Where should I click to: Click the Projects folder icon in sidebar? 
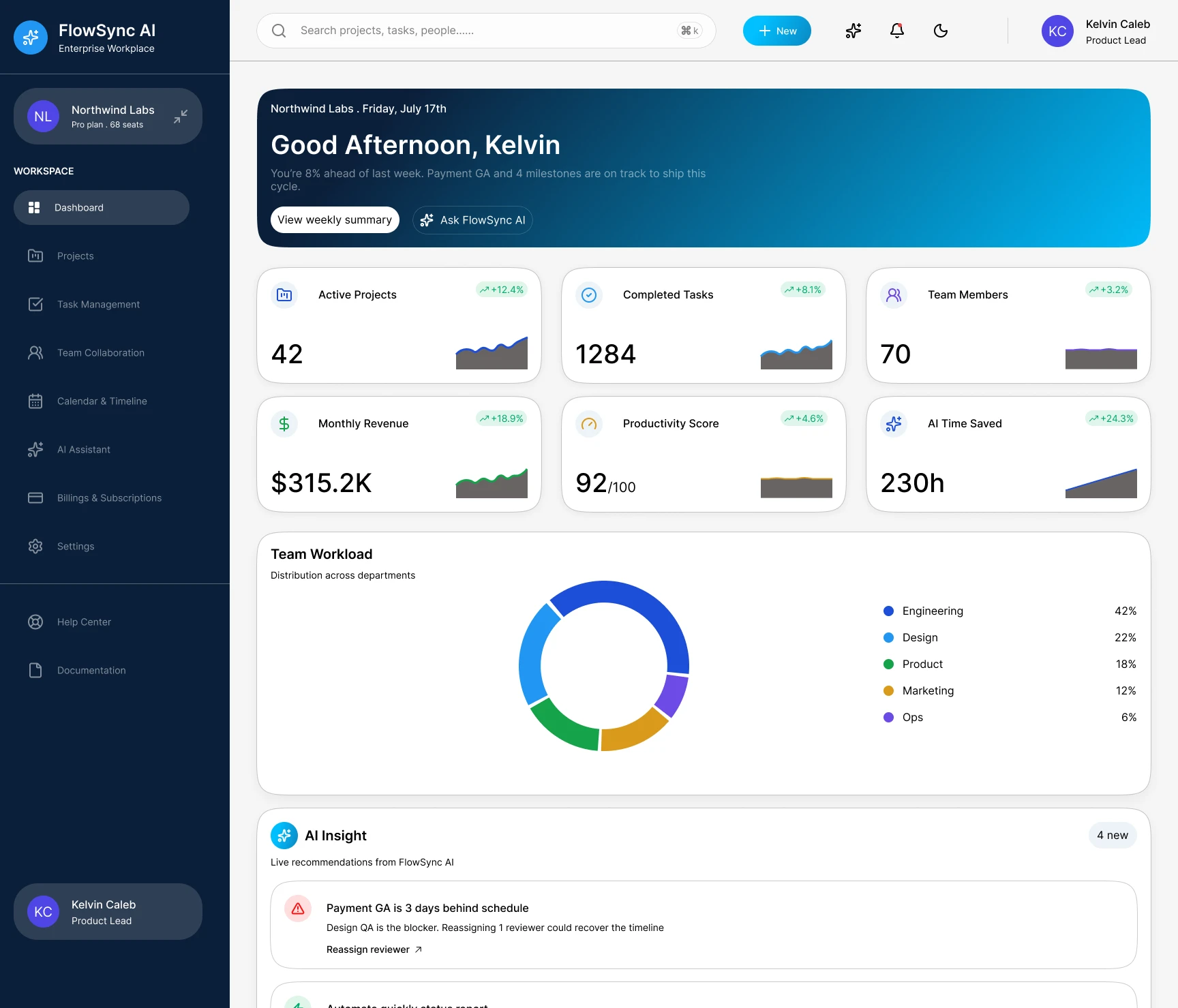tap(35, 256)
